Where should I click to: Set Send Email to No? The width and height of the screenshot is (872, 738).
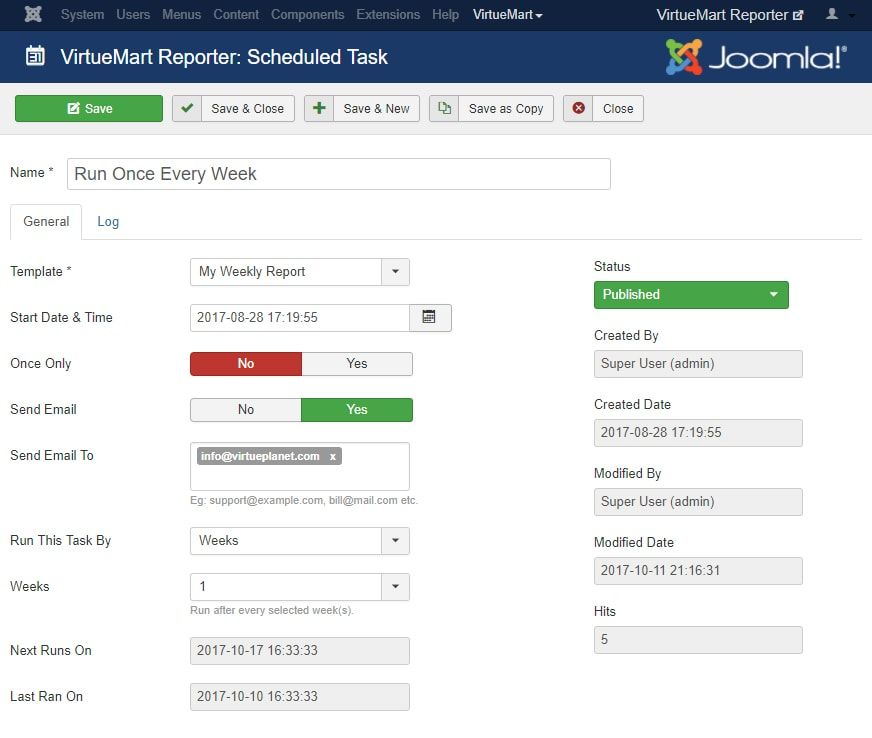(246, 410)
